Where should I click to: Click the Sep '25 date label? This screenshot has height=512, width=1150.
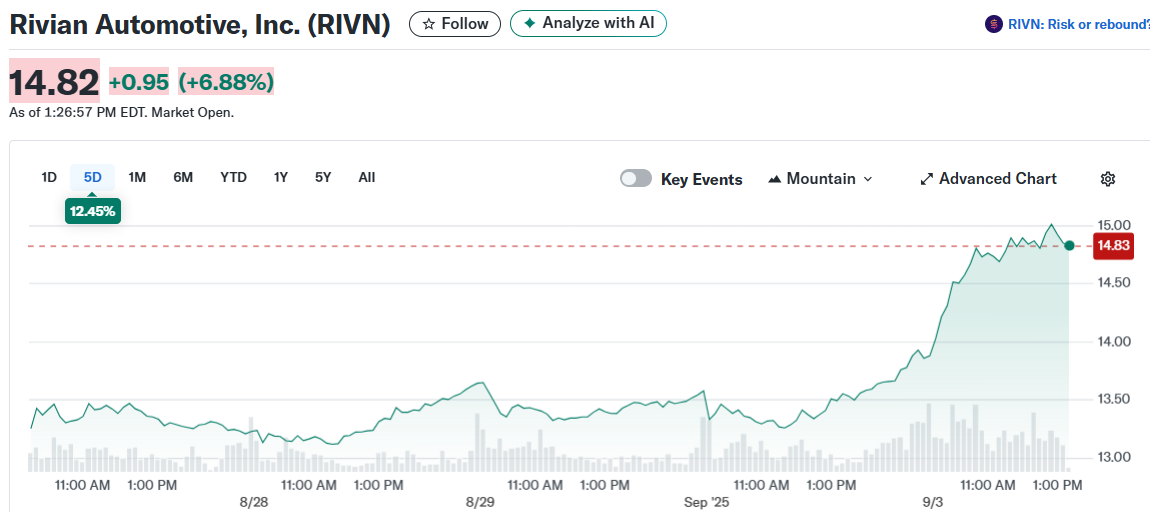[x=707, y=503]
